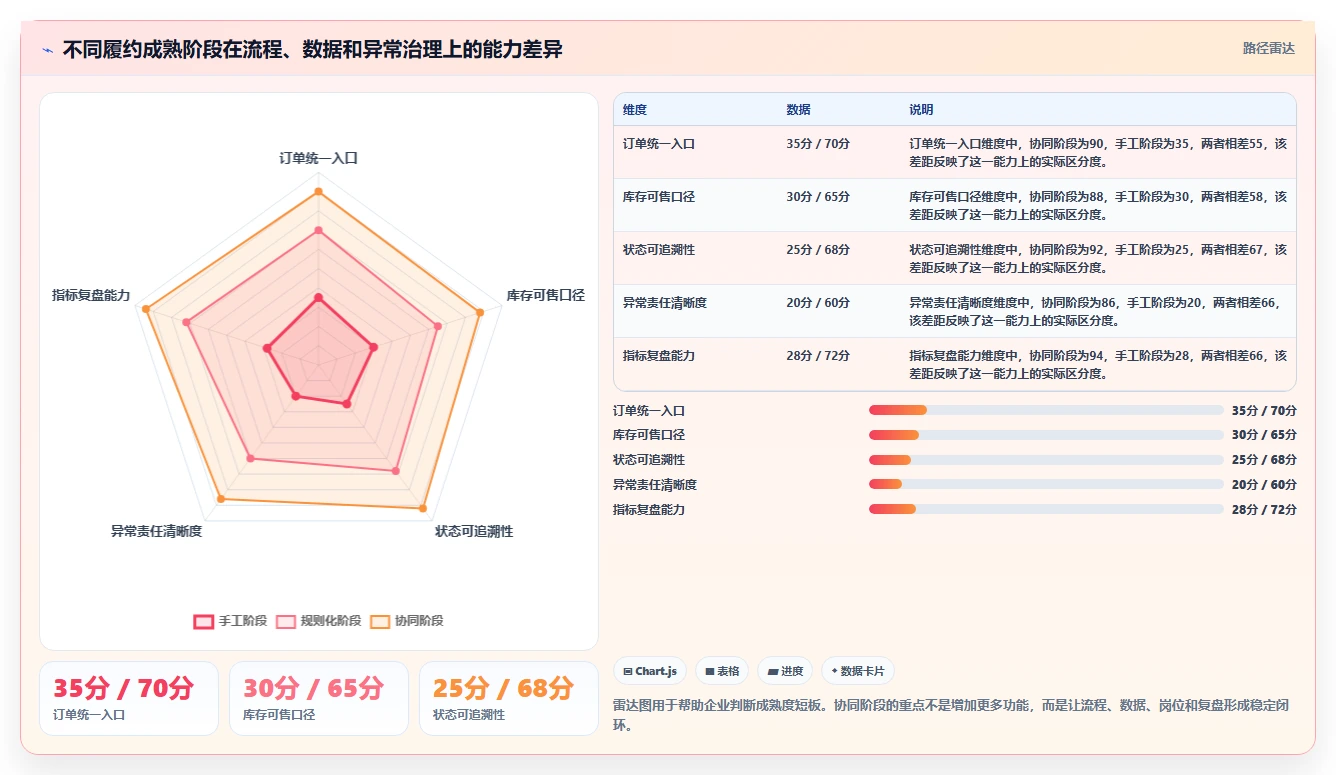This screenshot has height=775, width=1336.
Task: Click the 表格 tag
Action: (722, 671)
